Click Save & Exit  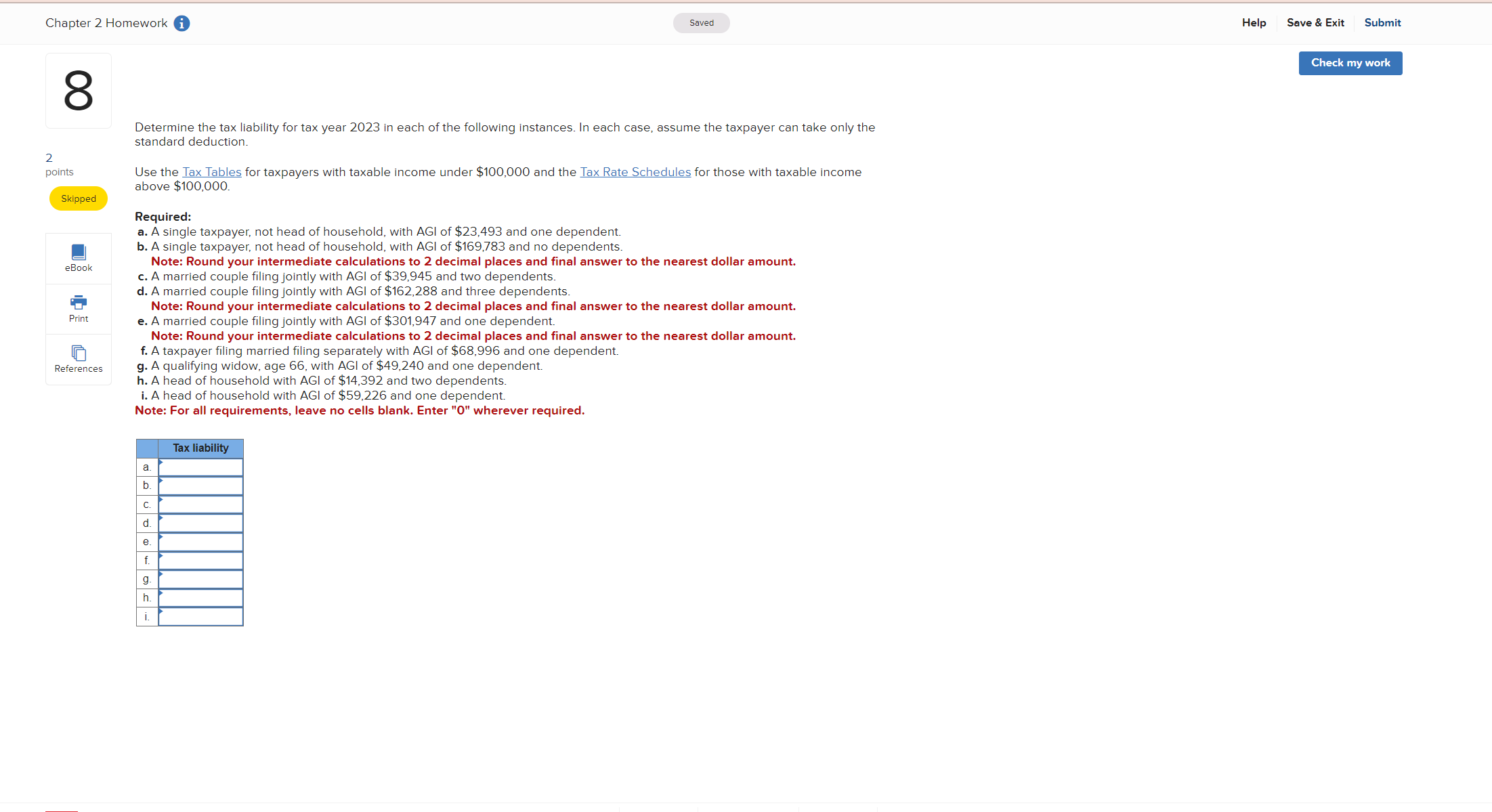tap(1315, 22)
